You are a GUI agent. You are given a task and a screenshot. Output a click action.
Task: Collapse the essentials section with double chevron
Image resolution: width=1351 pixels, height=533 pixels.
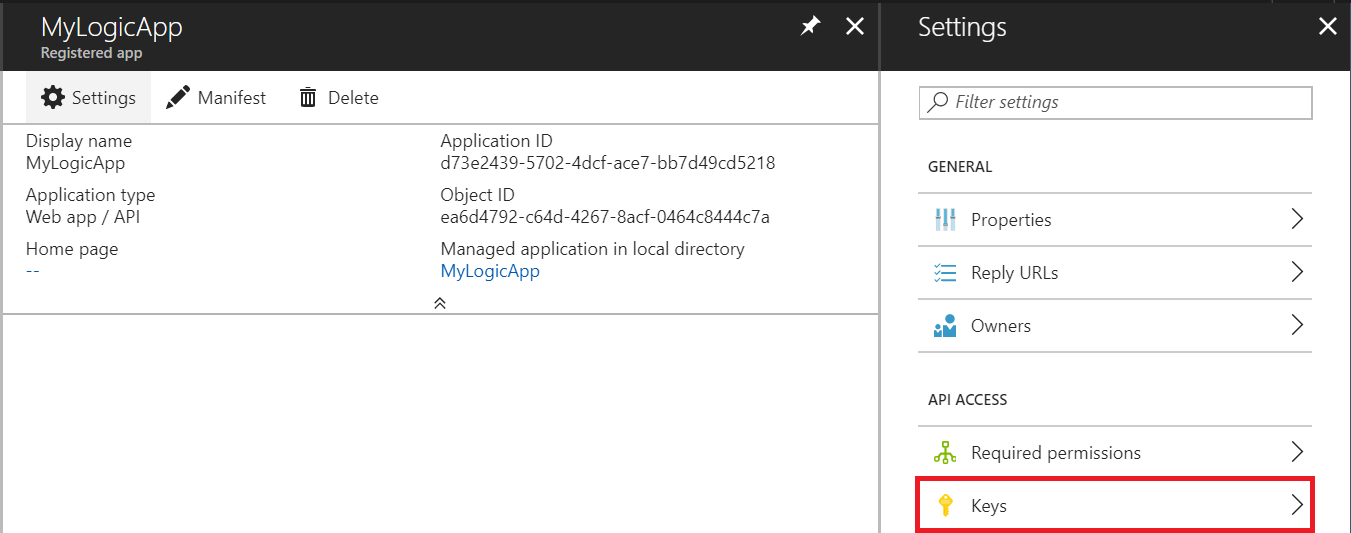[440, 302]
